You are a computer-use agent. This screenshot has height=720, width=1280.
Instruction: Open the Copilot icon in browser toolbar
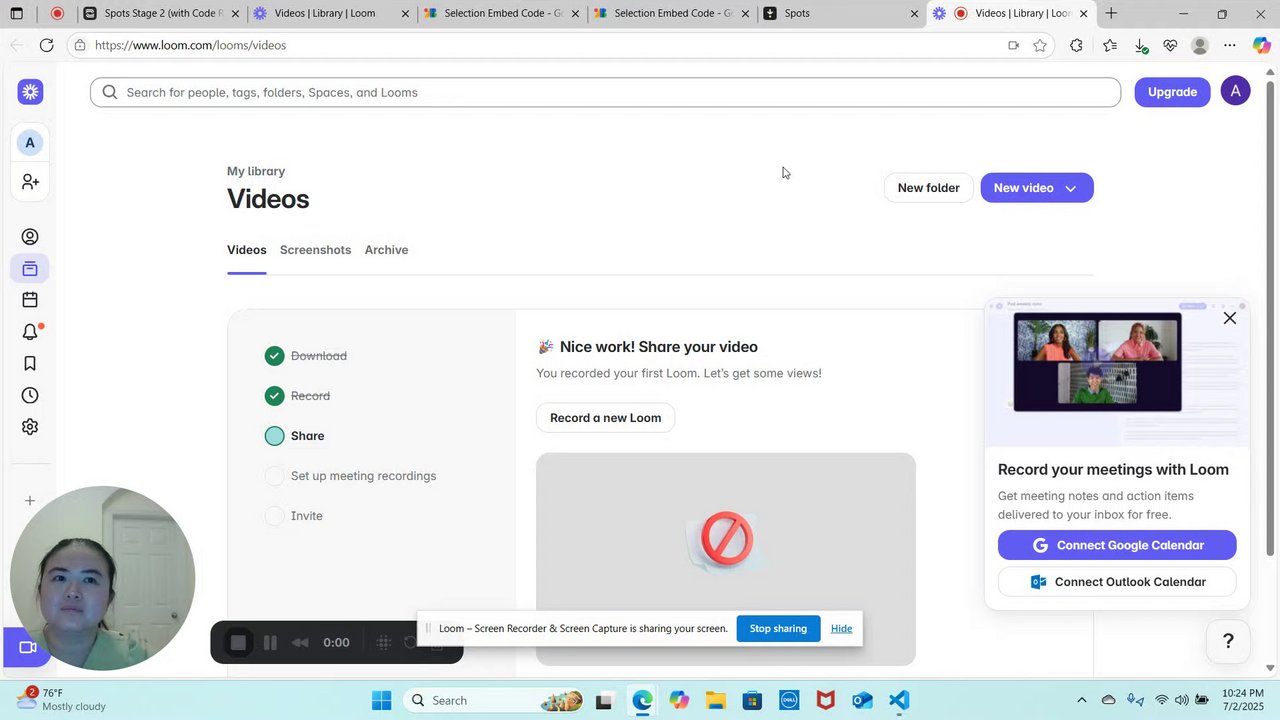(1261, 45)
